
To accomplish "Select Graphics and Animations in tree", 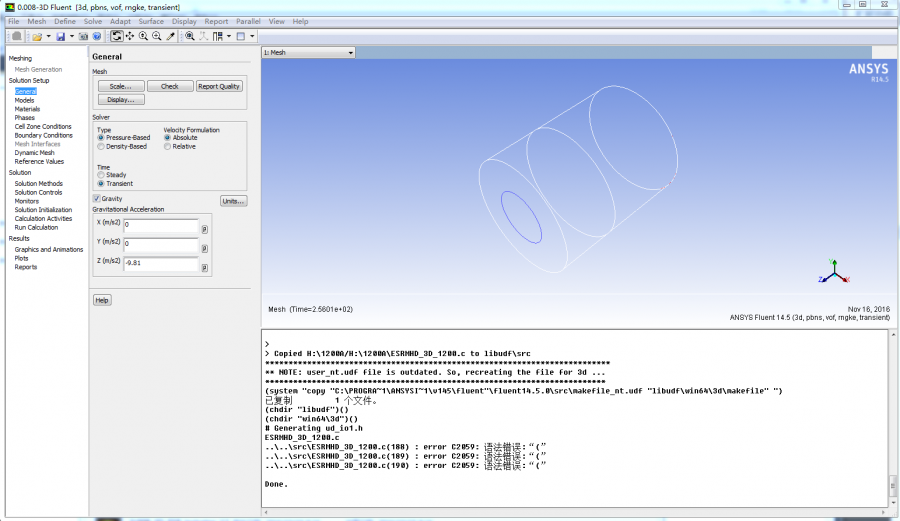I will [49, 250].
